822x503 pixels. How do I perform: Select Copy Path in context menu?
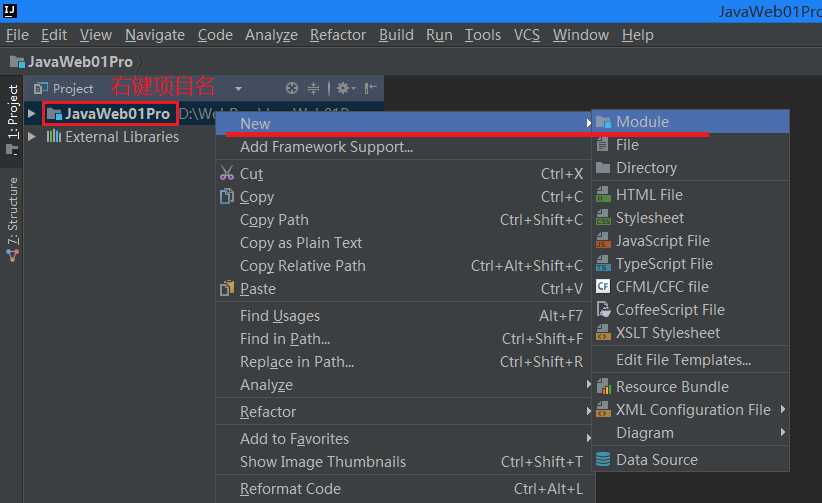pyautogui.click(x=403, y=220)
